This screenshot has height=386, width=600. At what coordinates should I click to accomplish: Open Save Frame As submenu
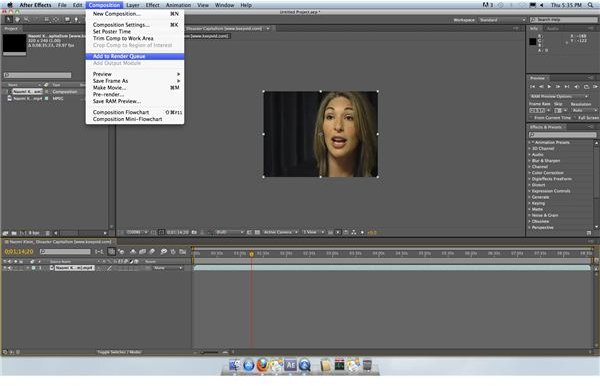pos(135,81)
